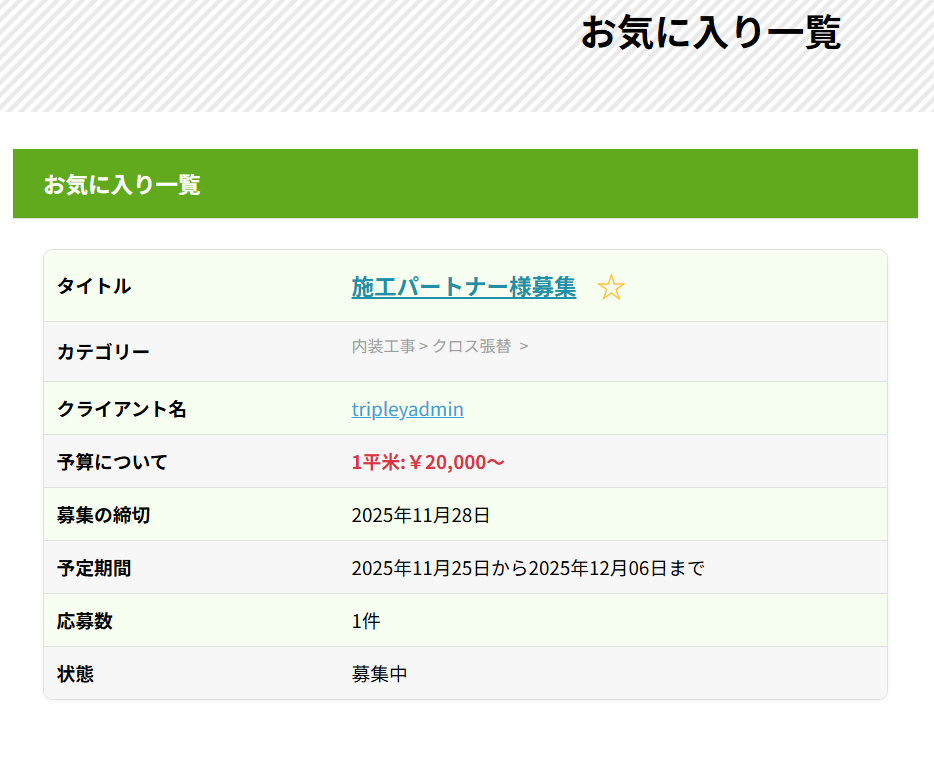Click the green お気に入り一覧 section header

(122, 184)
